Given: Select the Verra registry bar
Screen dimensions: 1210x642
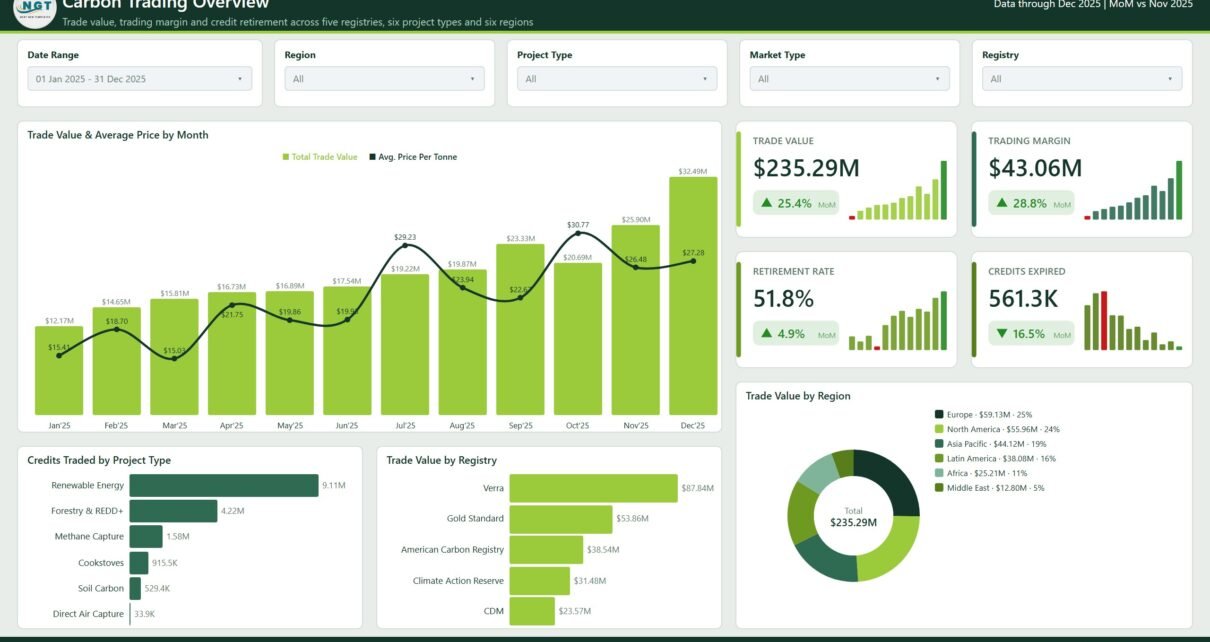Looking at the screenshot, I should pyautogui.click(x=593, y=488).
